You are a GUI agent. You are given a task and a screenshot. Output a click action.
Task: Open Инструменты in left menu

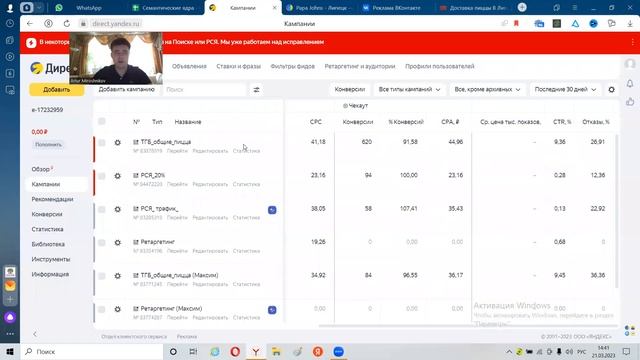coord(51,259)
